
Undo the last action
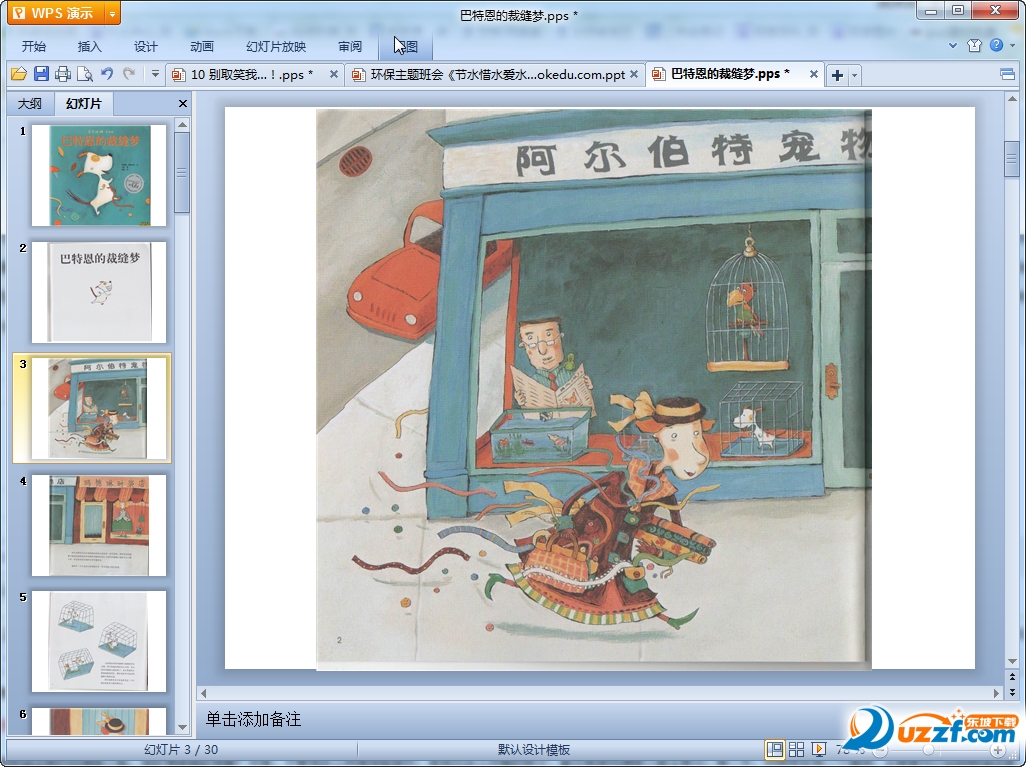coord(107,74)
